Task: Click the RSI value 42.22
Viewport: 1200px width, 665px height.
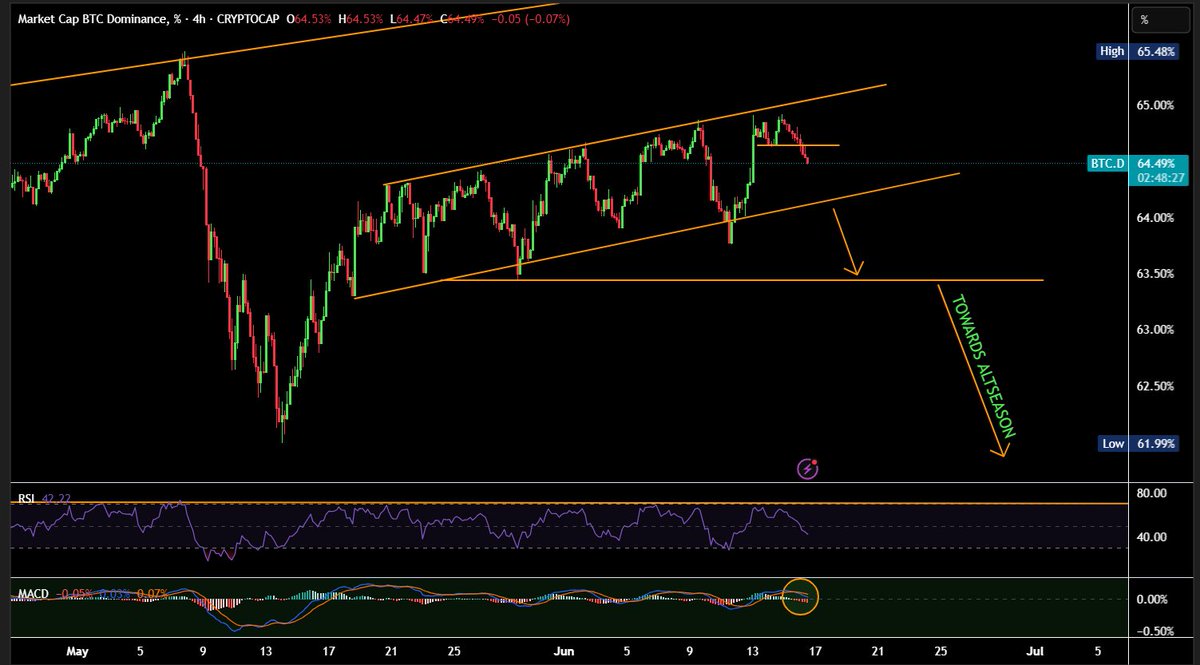Action: tap(56, 497)
